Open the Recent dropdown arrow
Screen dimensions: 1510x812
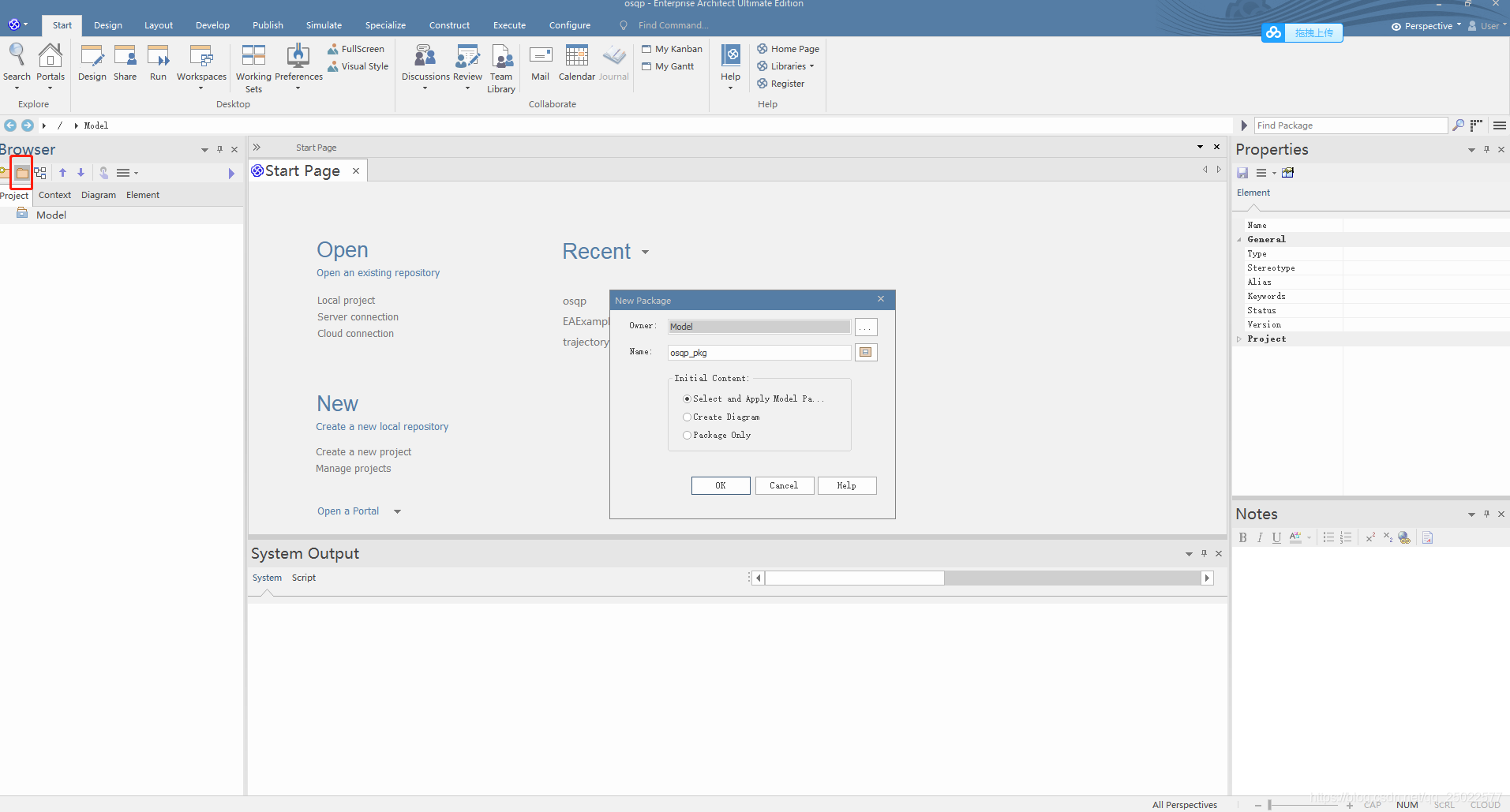[x=645, y=253]
